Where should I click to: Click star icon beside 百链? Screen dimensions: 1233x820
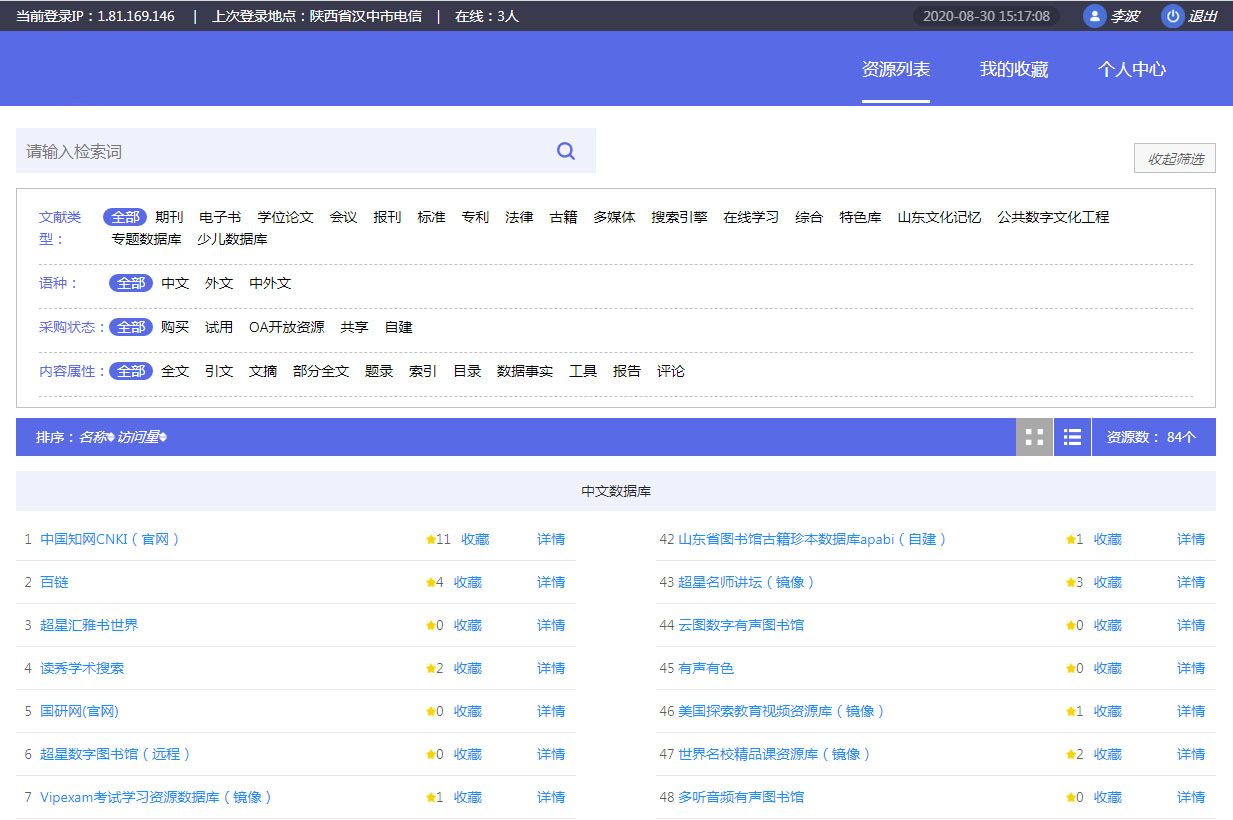[431, 583]
